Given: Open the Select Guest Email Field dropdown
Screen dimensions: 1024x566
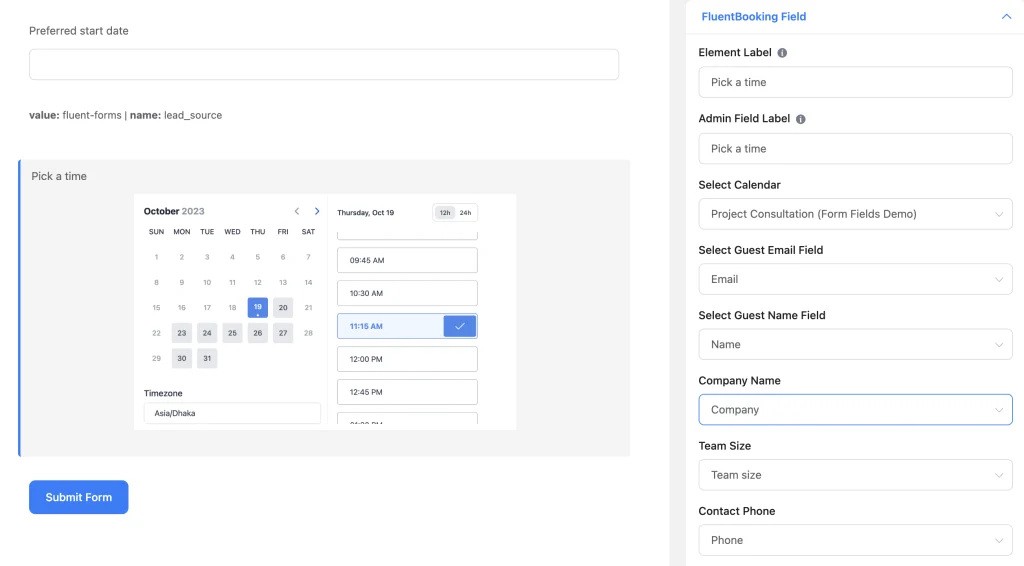Looking at the screenshot, I should [855, 279].
